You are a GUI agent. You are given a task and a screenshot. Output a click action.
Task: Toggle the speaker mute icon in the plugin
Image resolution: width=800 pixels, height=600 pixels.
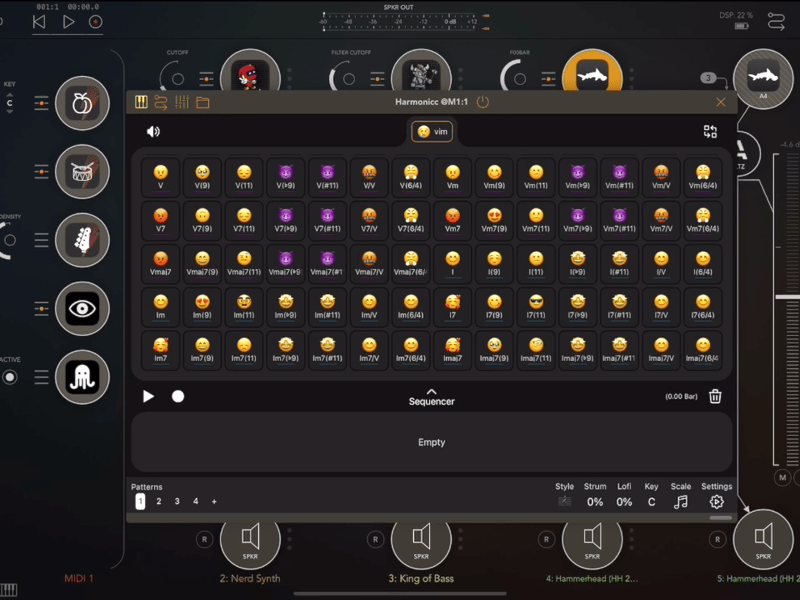(151, 131)
